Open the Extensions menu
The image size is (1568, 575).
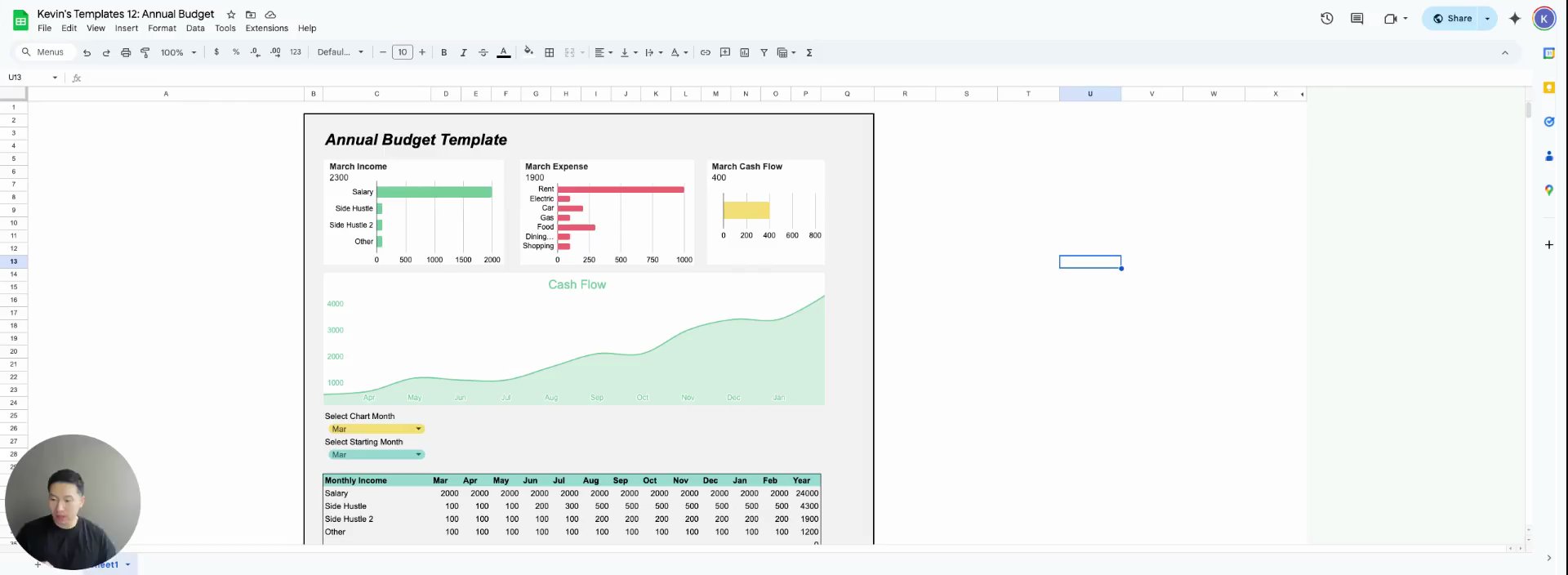(267, 28)
